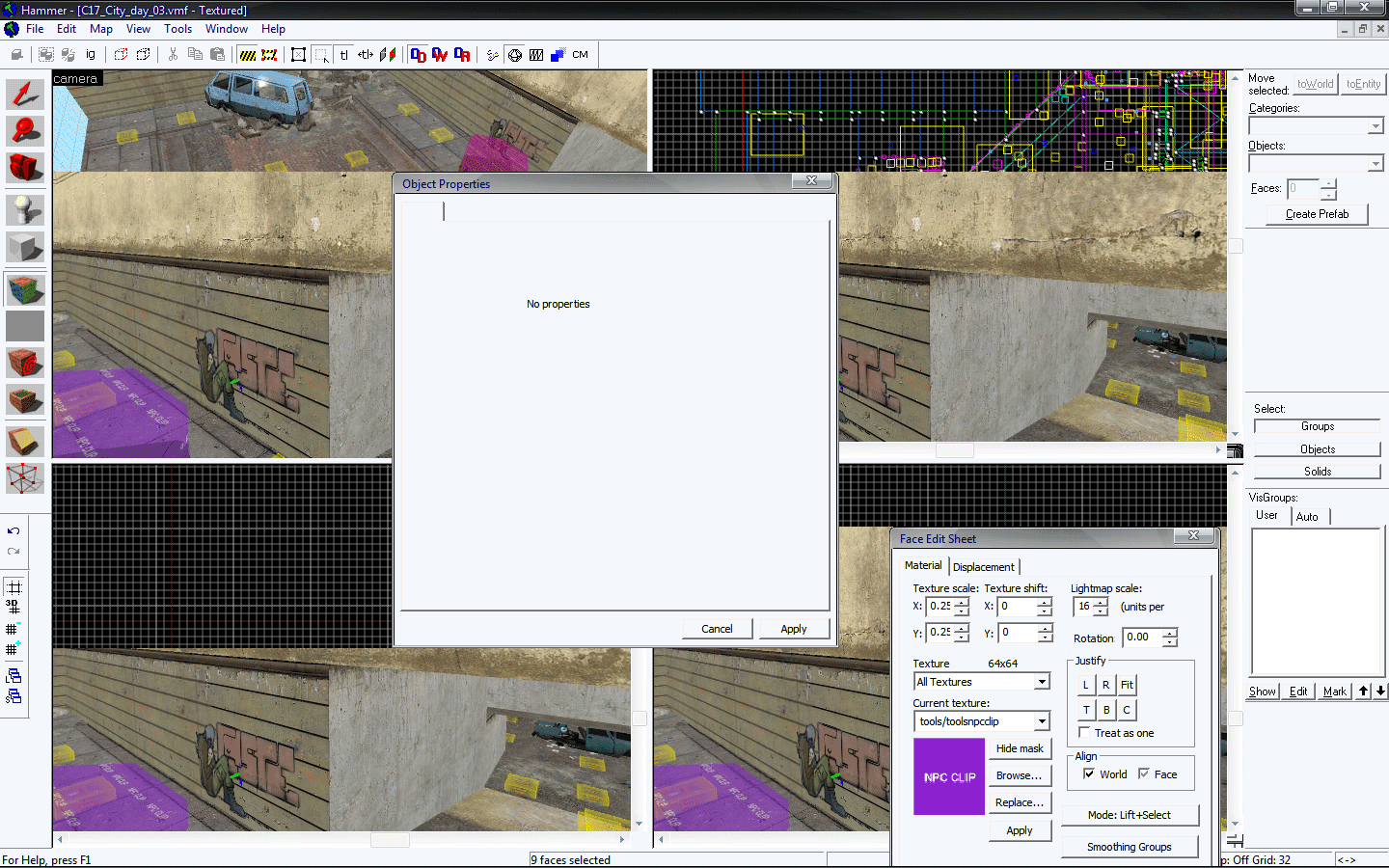Open the File menu
Screen dimensions: 1389x868
(35, 29)
